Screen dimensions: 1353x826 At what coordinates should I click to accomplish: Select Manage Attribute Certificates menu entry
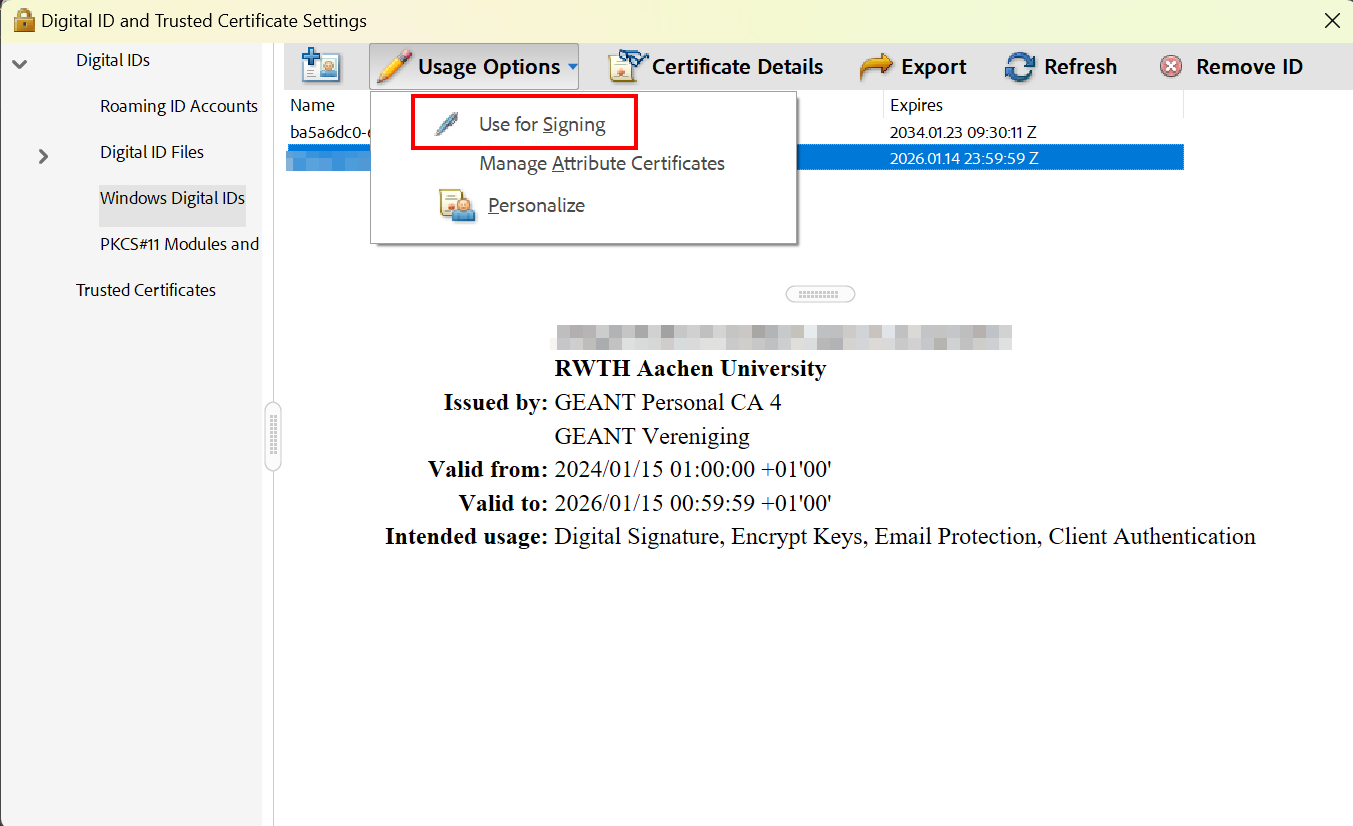click(601, 163)
